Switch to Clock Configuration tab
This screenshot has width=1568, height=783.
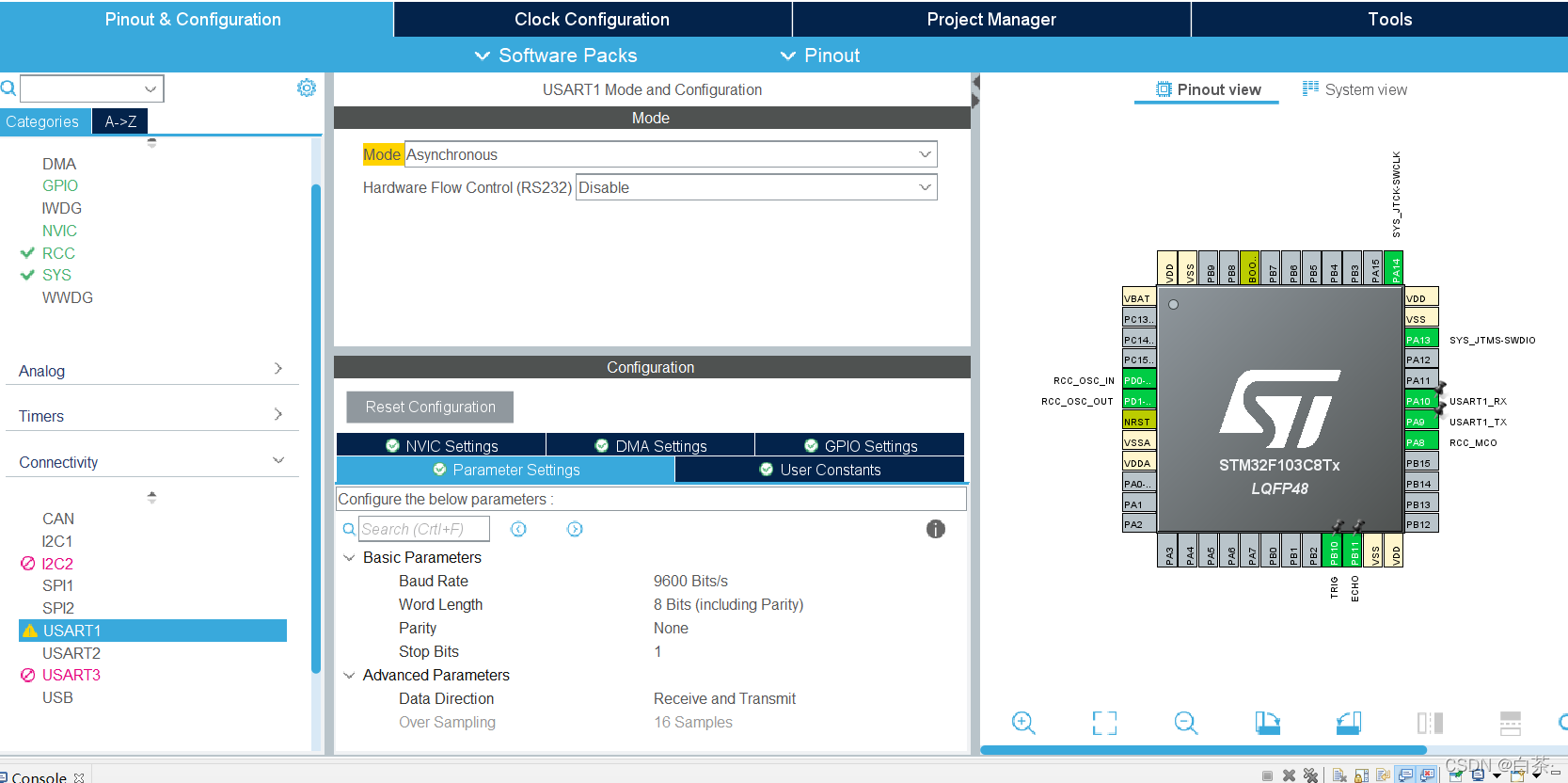(x=593, y=19)
